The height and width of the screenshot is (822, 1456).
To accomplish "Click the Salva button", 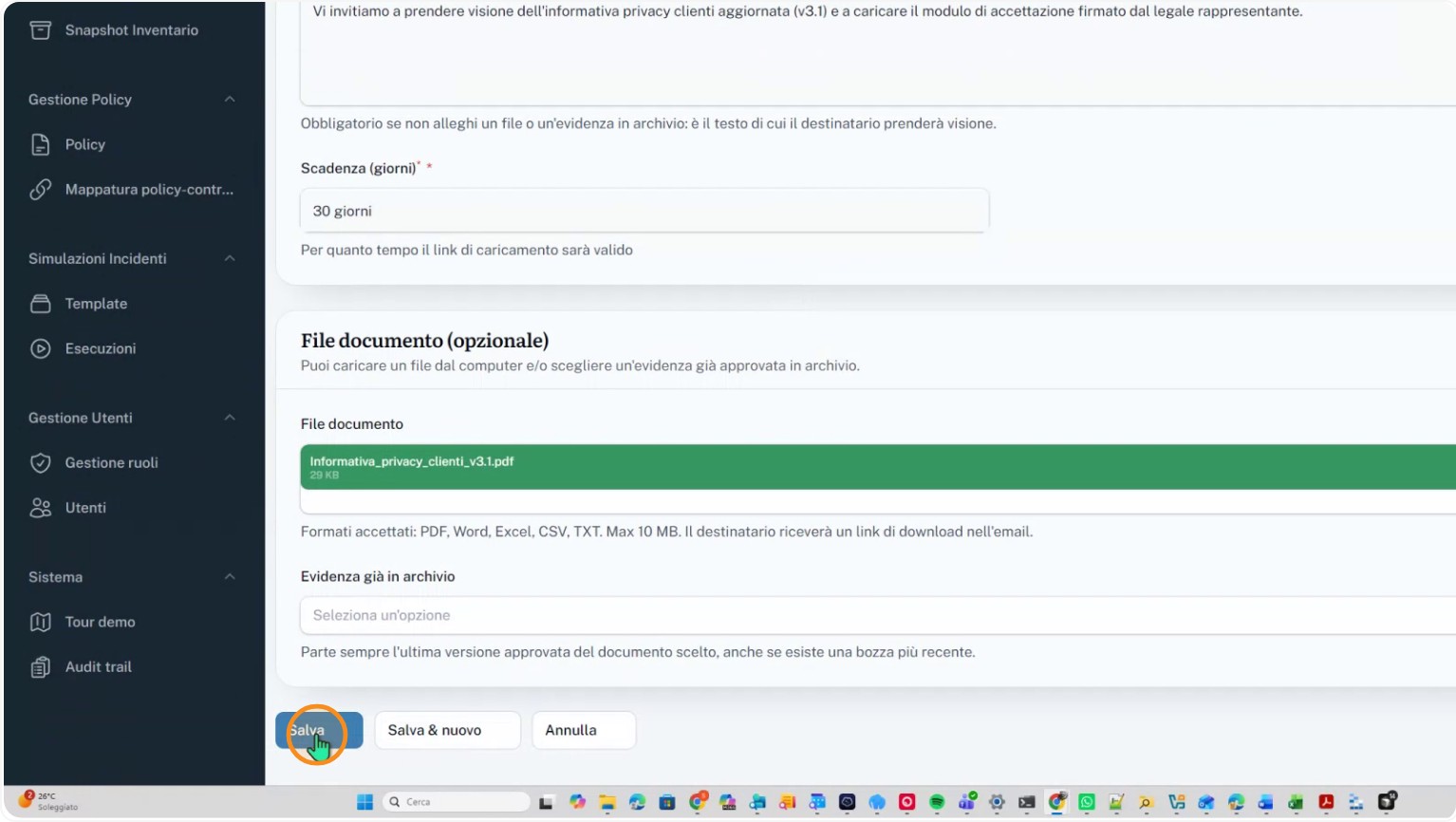I will click(319, 730).
